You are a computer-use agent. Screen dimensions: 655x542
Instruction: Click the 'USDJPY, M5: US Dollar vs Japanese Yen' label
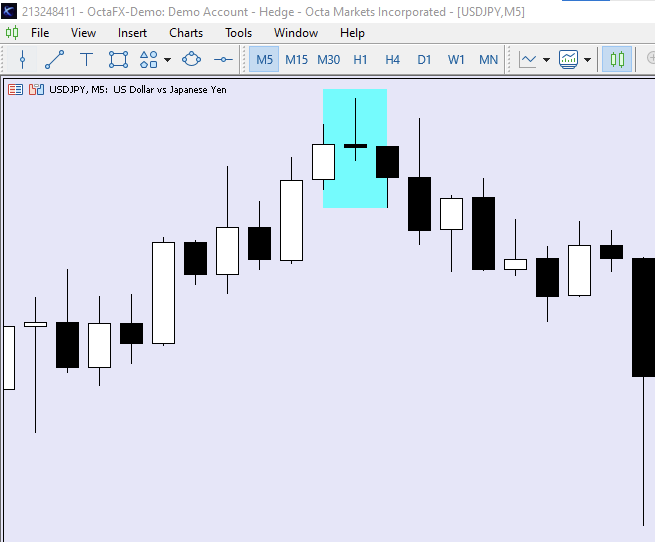coord(138,90)
